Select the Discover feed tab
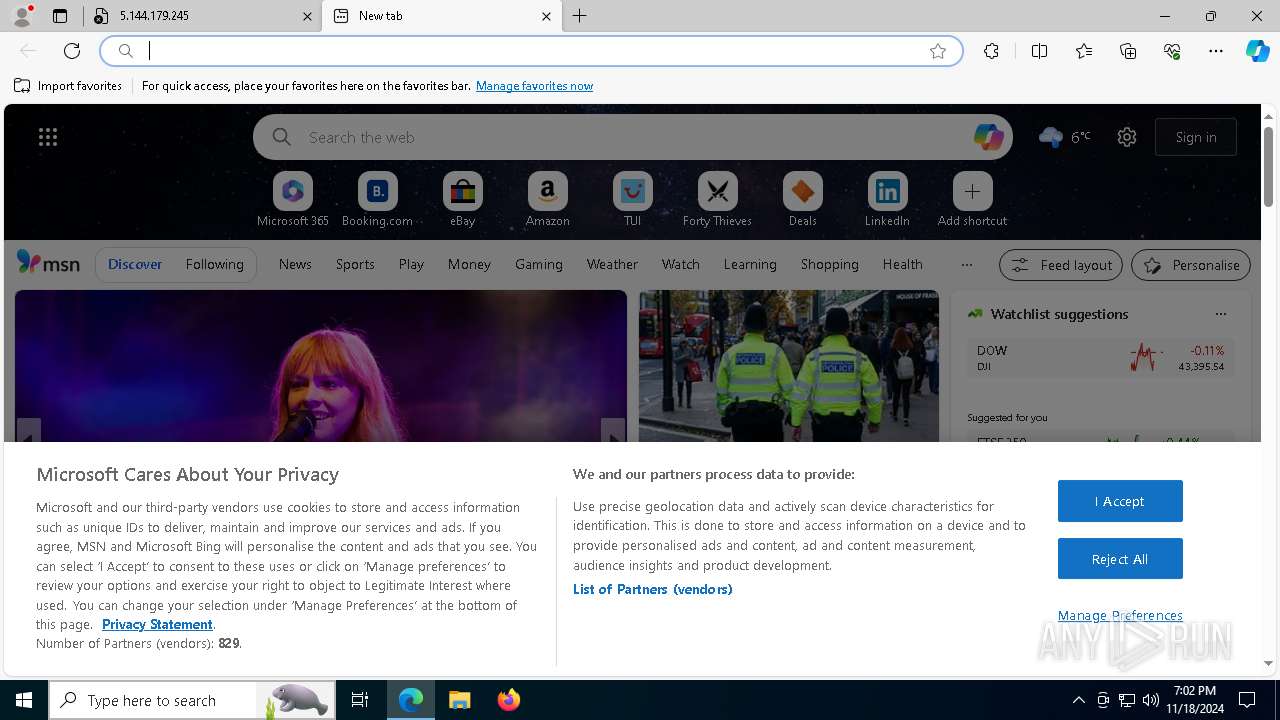The width and height of the screenshot is (1280, 720). pos(135,264)
